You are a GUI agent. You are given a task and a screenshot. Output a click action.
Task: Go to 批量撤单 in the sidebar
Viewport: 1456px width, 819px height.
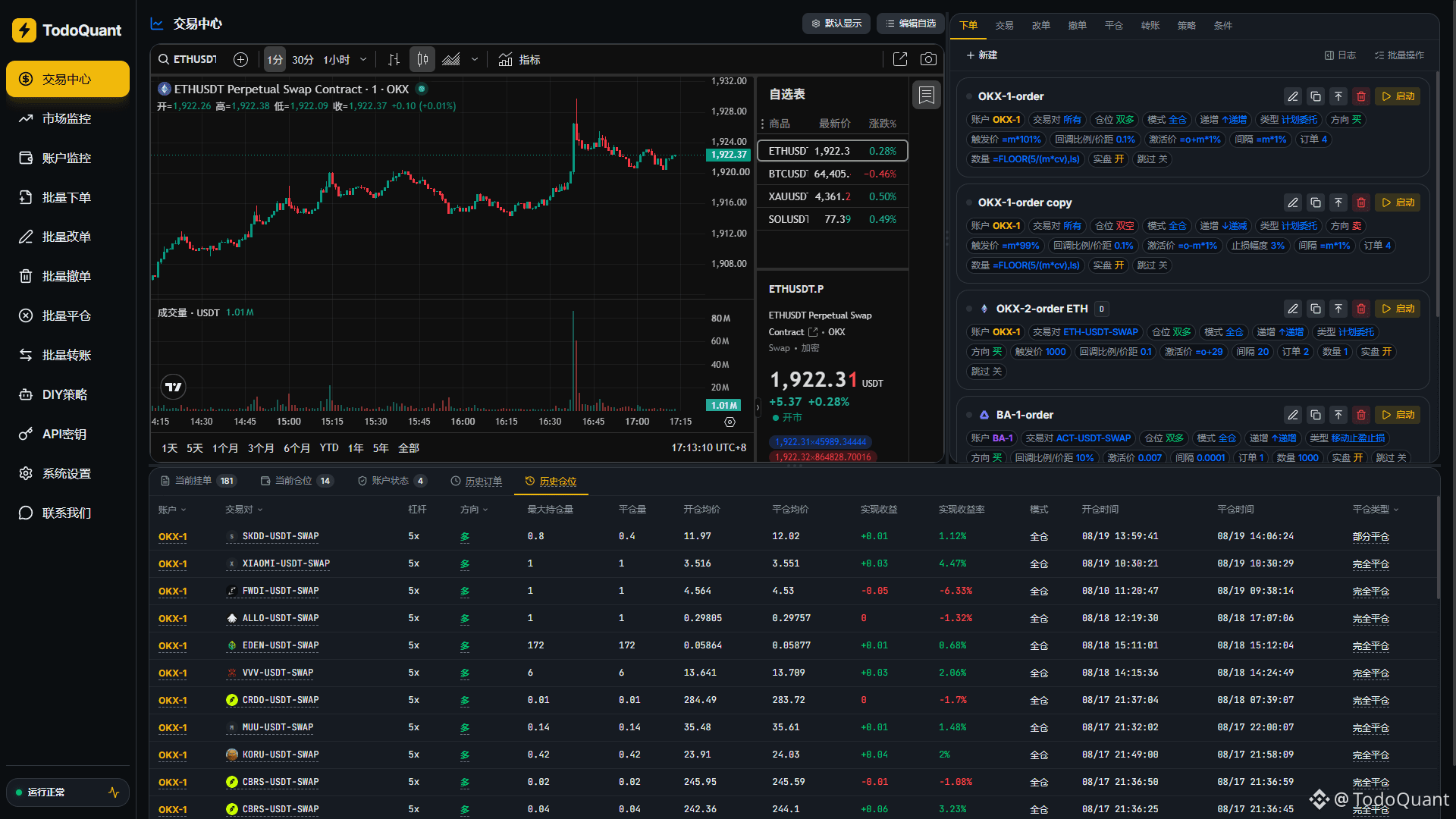[67, 276]
